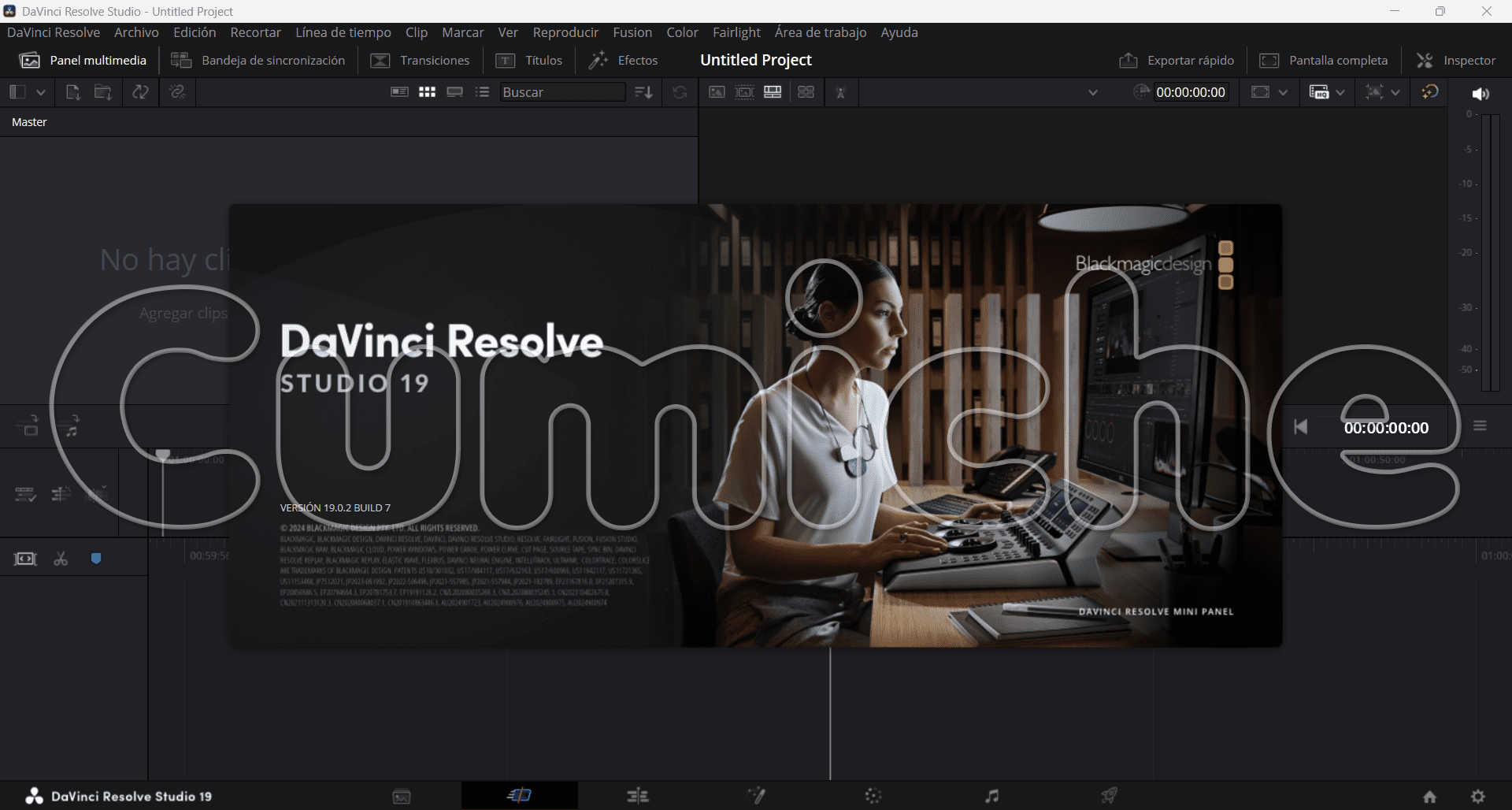This screenshot has width=1512, height=810.
Task: Click the timecode clock icon in viewer toolbar
Action: point(1141,91)
